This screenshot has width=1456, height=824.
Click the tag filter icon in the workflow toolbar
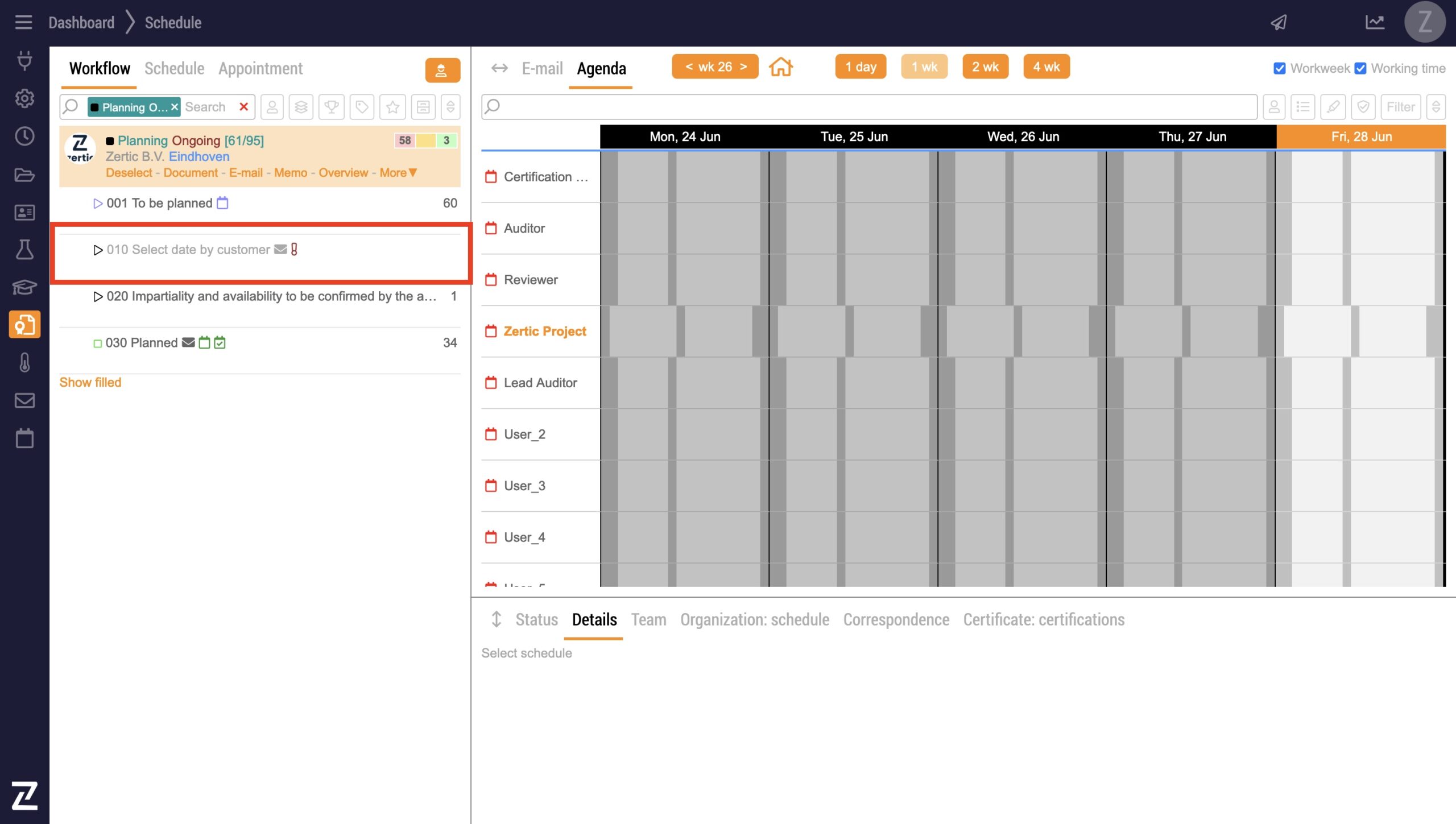click(362, 107)
